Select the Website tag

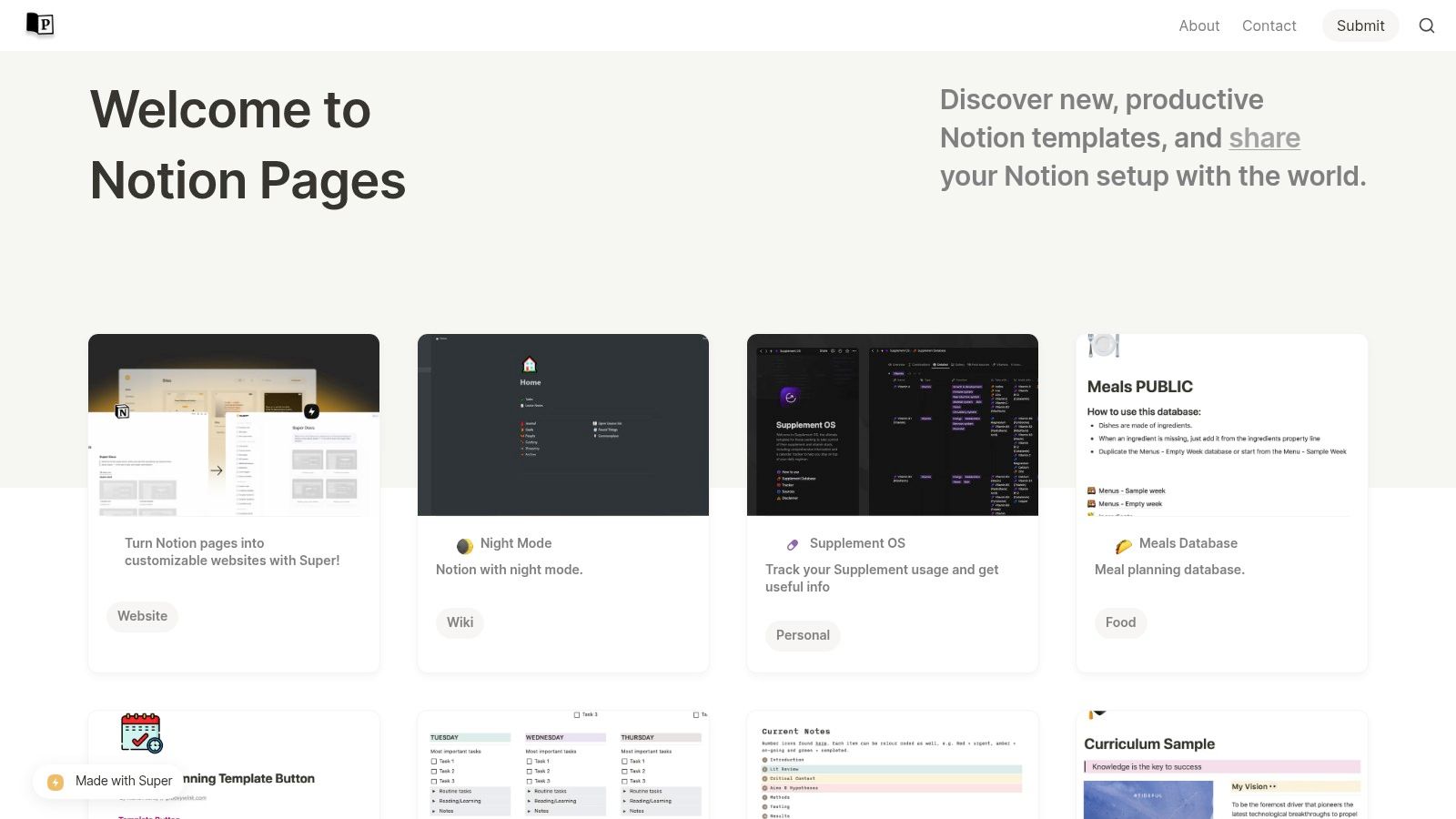(x=142, y=616)
